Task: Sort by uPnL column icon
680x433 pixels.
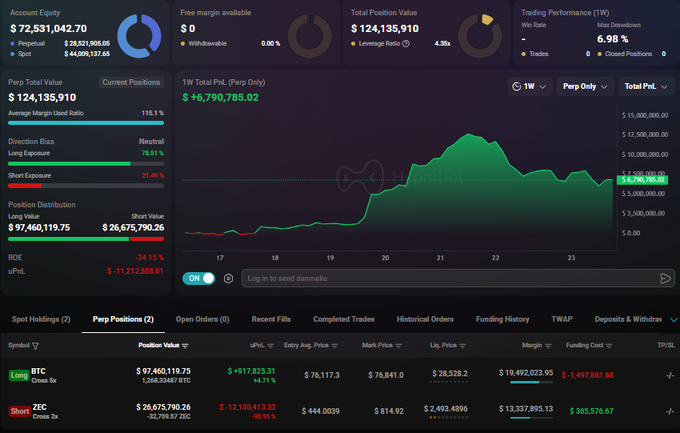Action: 271,346
